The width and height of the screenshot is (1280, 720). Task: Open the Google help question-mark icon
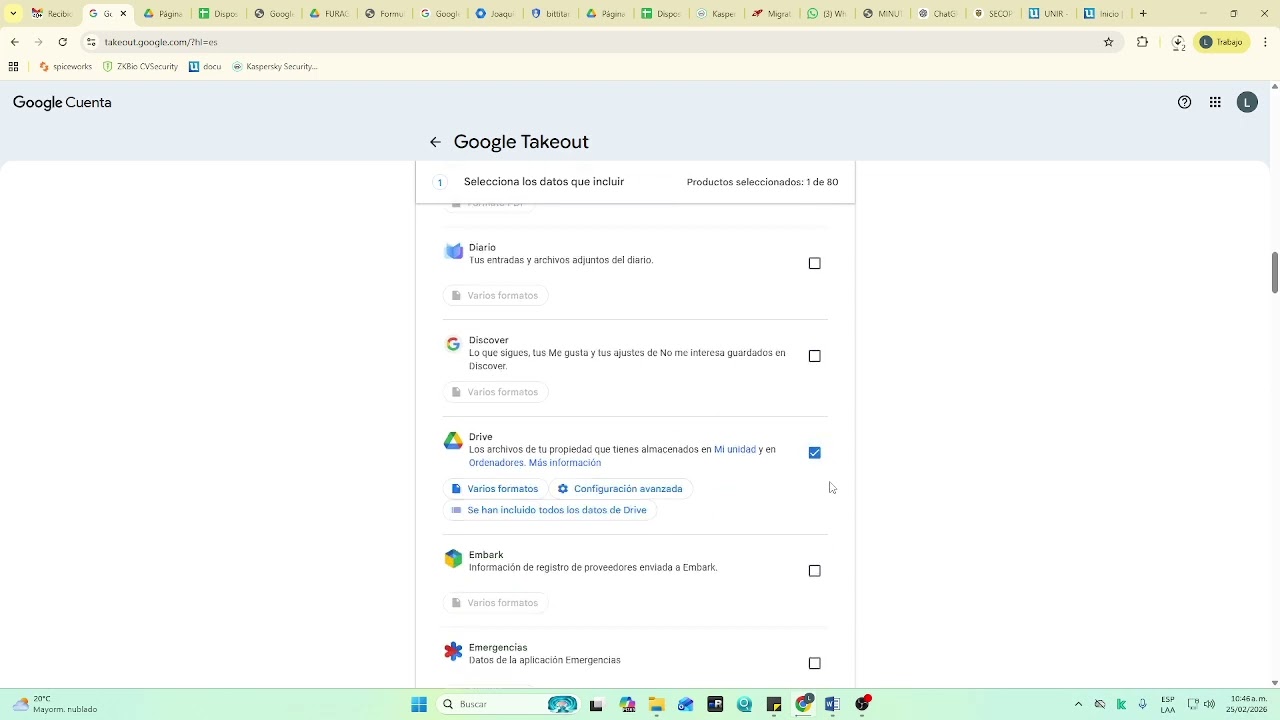tap(1184, 102)
